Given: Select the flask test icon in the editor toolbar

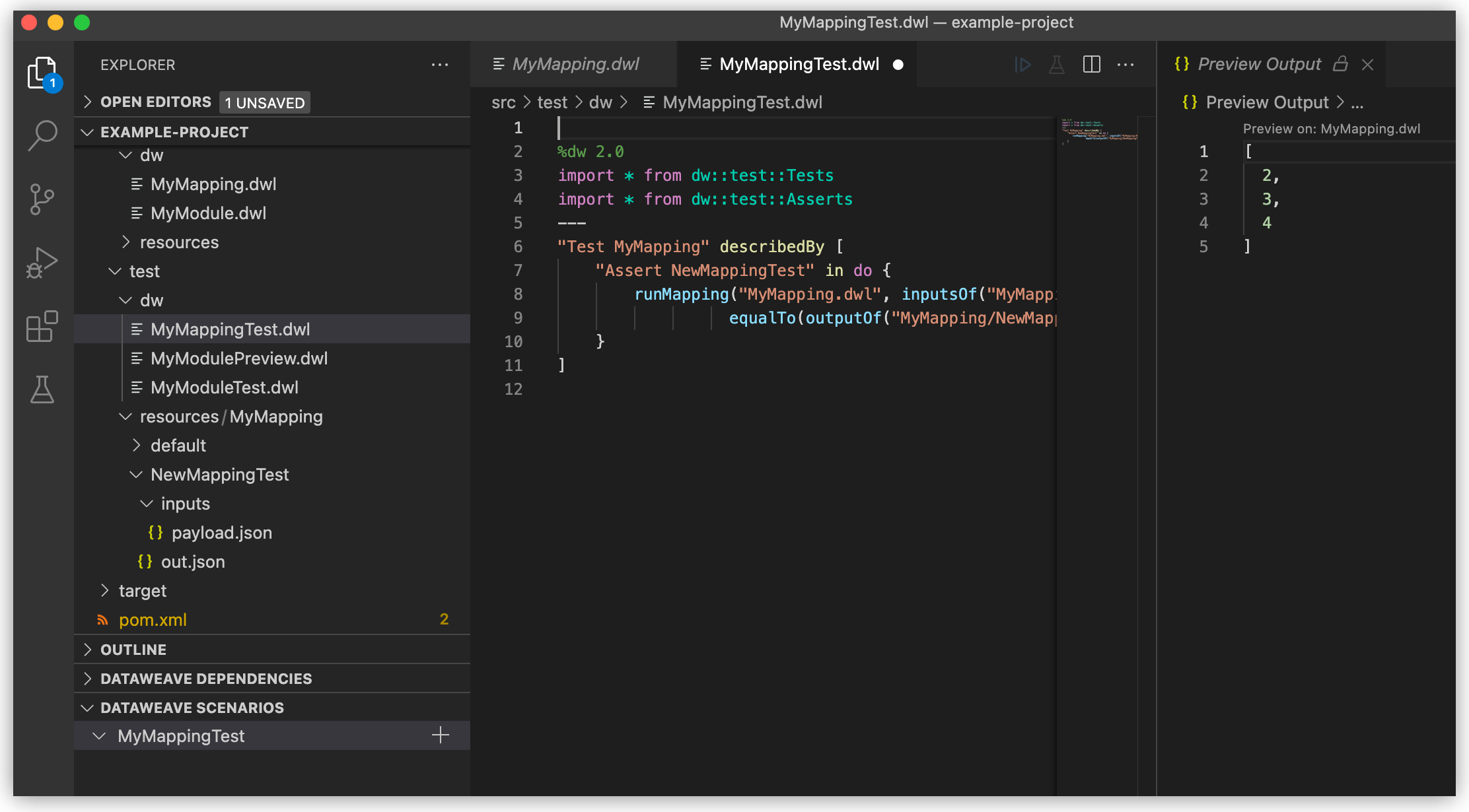Looking at the screenshot, I should pos(1057,64).
